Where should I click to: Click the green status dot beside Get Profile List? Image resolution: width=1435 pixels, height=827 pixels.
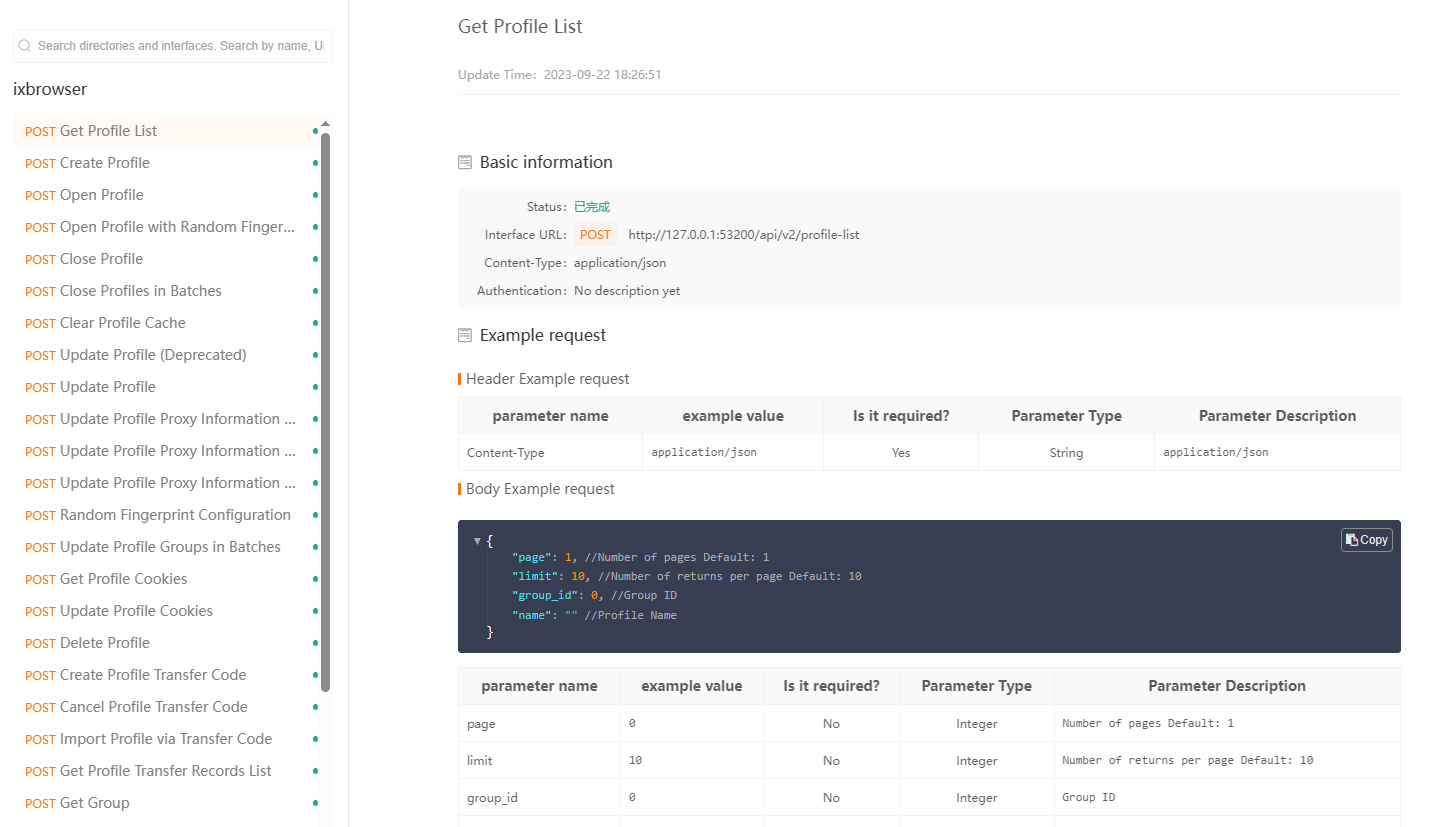coord(315,130)
